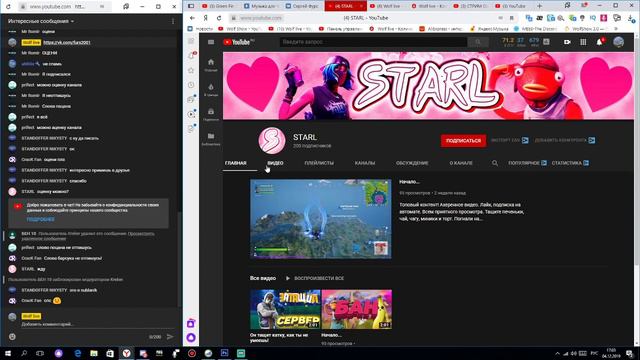Click the bookmark icon in address bar
Viewport: 640px width, 360px height.
tap(511, 18)
